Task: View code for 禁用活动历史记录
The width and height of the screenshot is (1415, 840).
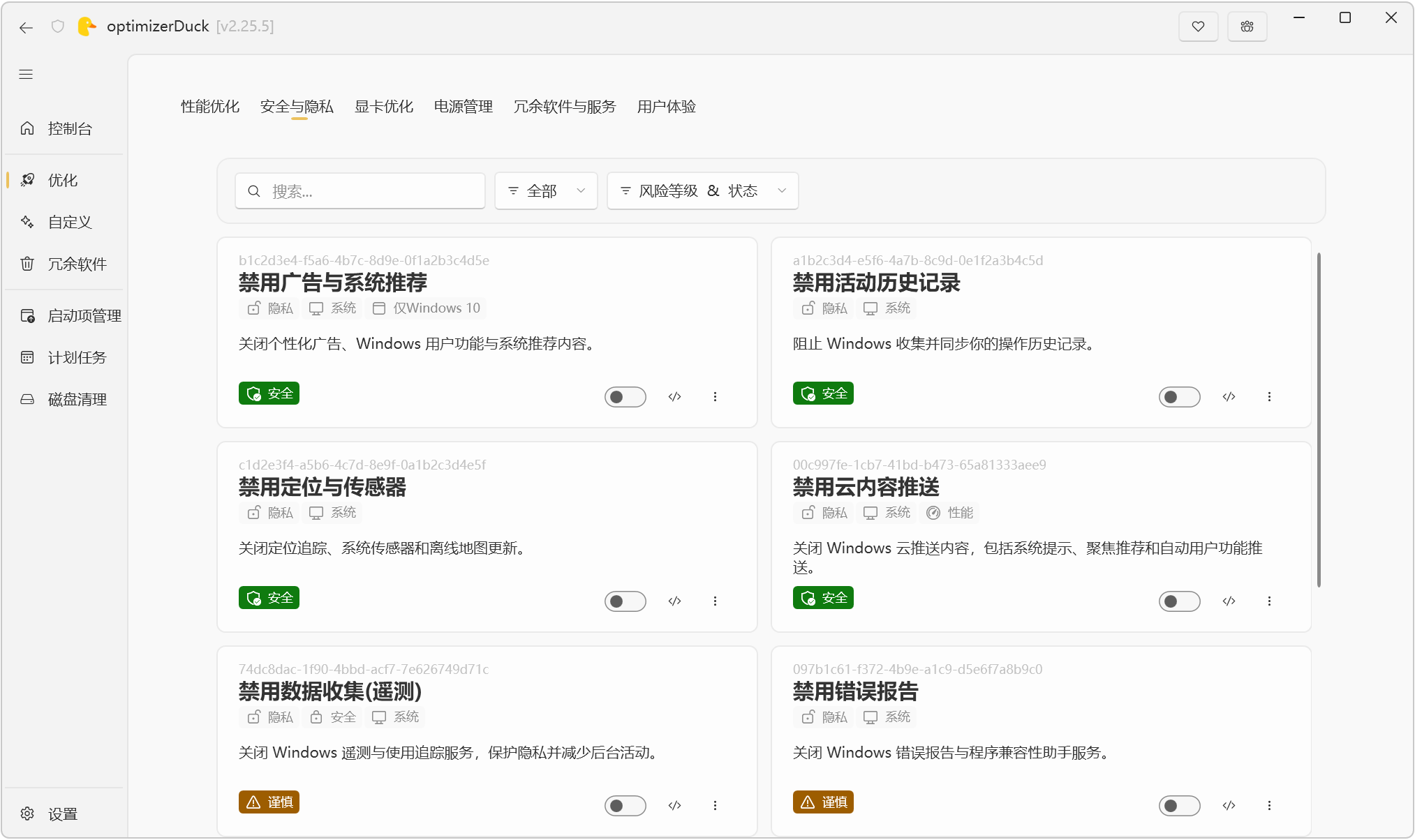Action: (x=1229, y=397)
